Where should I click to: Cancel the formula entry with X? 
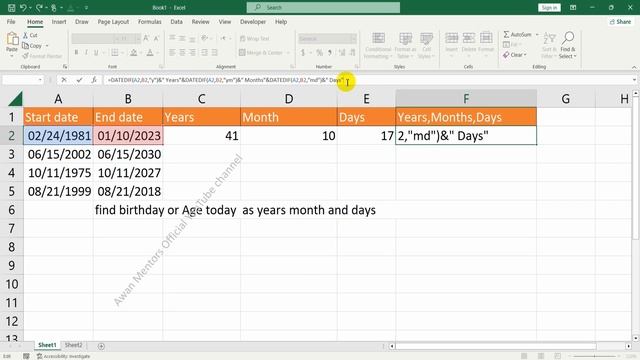64,80
